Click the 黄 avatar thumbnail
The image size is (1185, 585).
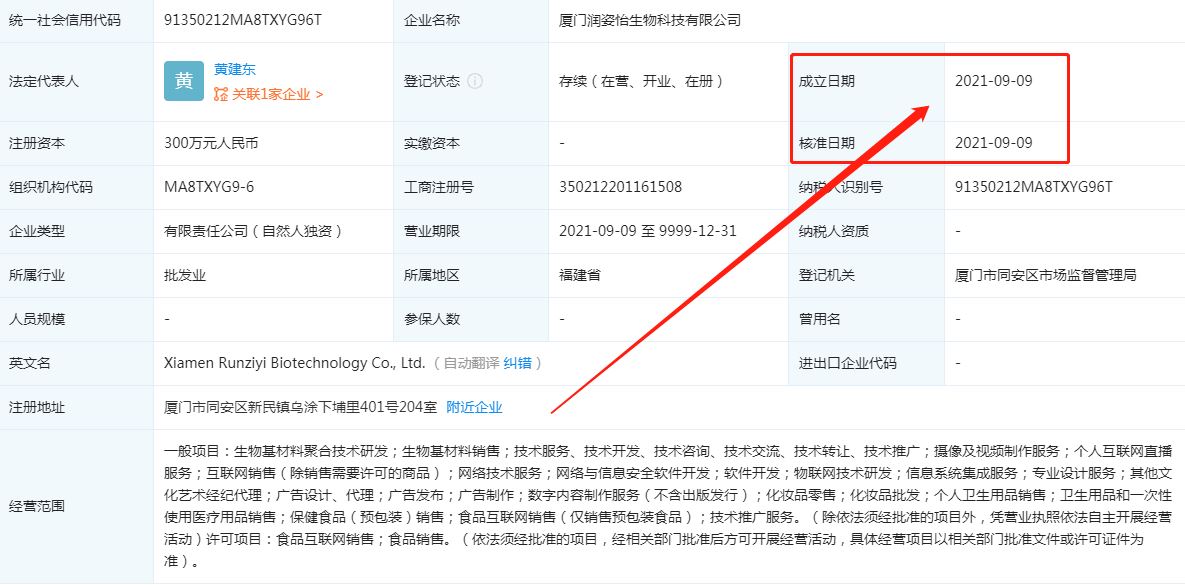pyautogui.click(x=184, y=81)
